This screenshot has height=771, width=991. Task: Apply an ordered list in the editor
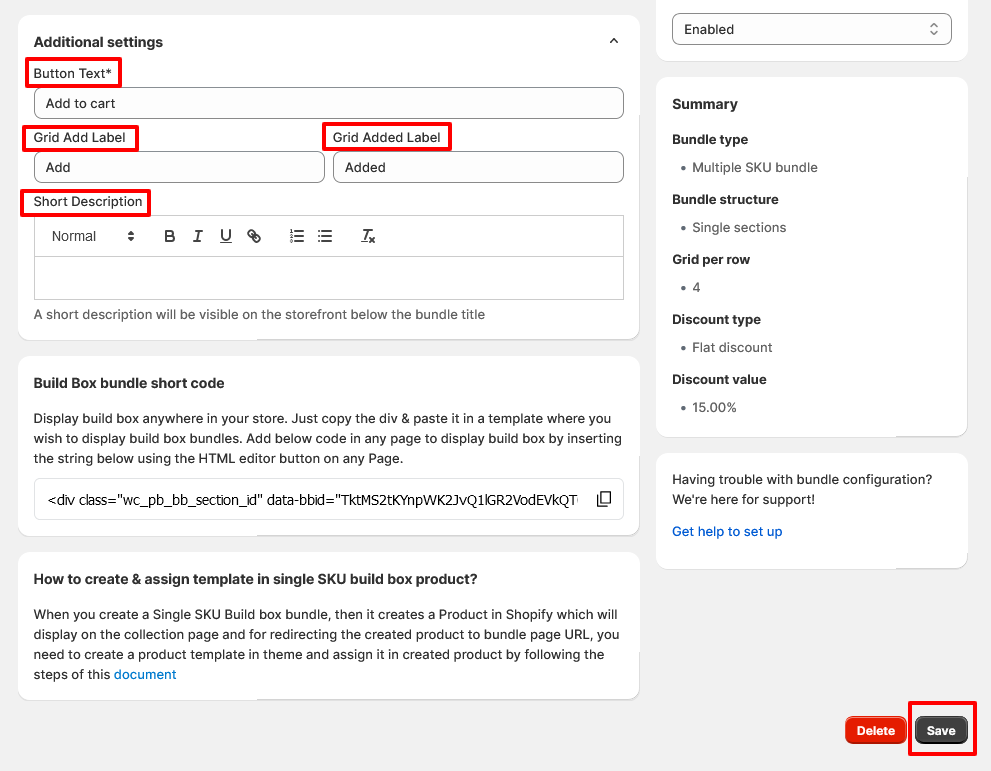point(296,235)
